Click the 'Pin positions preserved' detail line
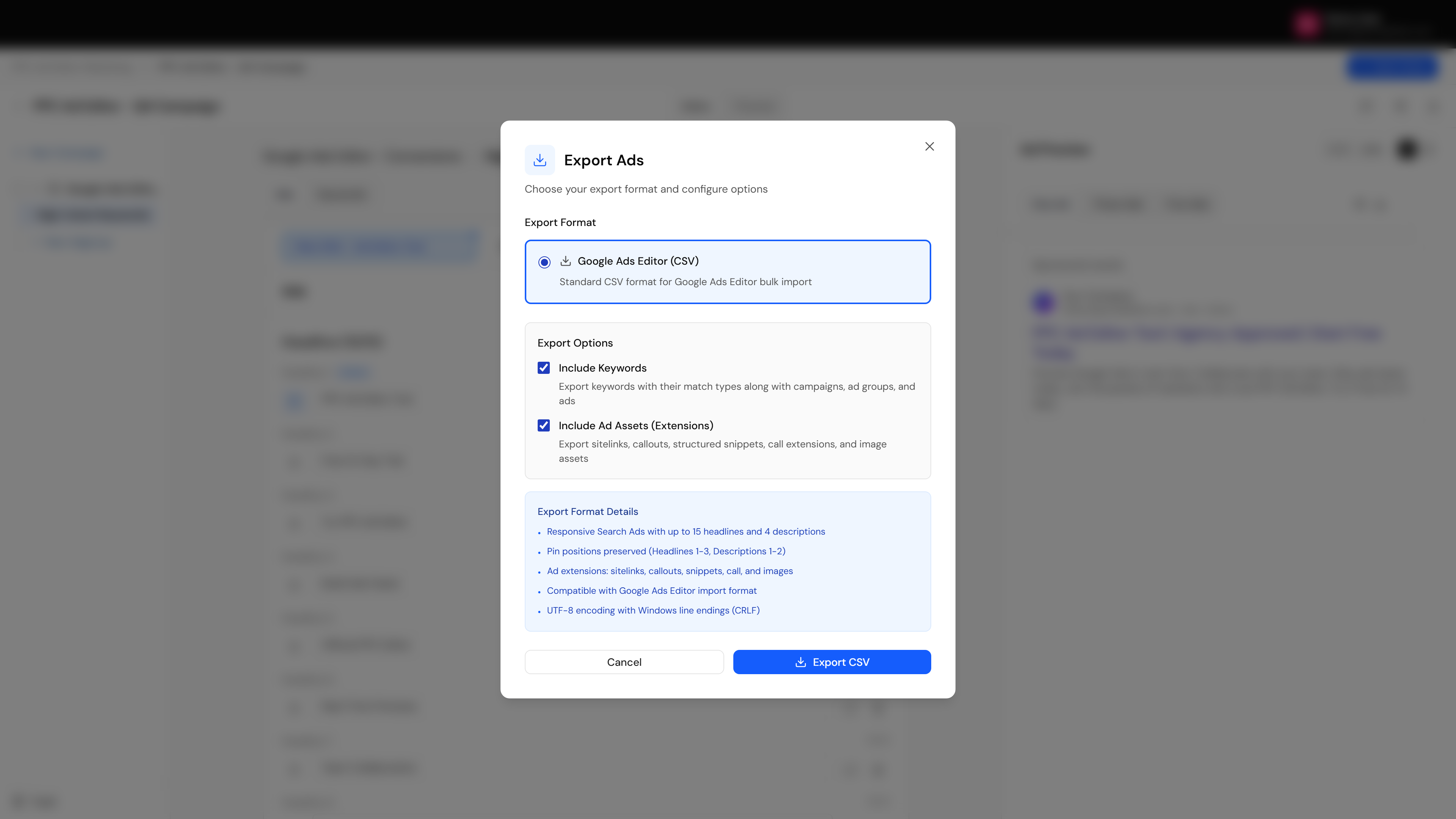 coord(666,551)
